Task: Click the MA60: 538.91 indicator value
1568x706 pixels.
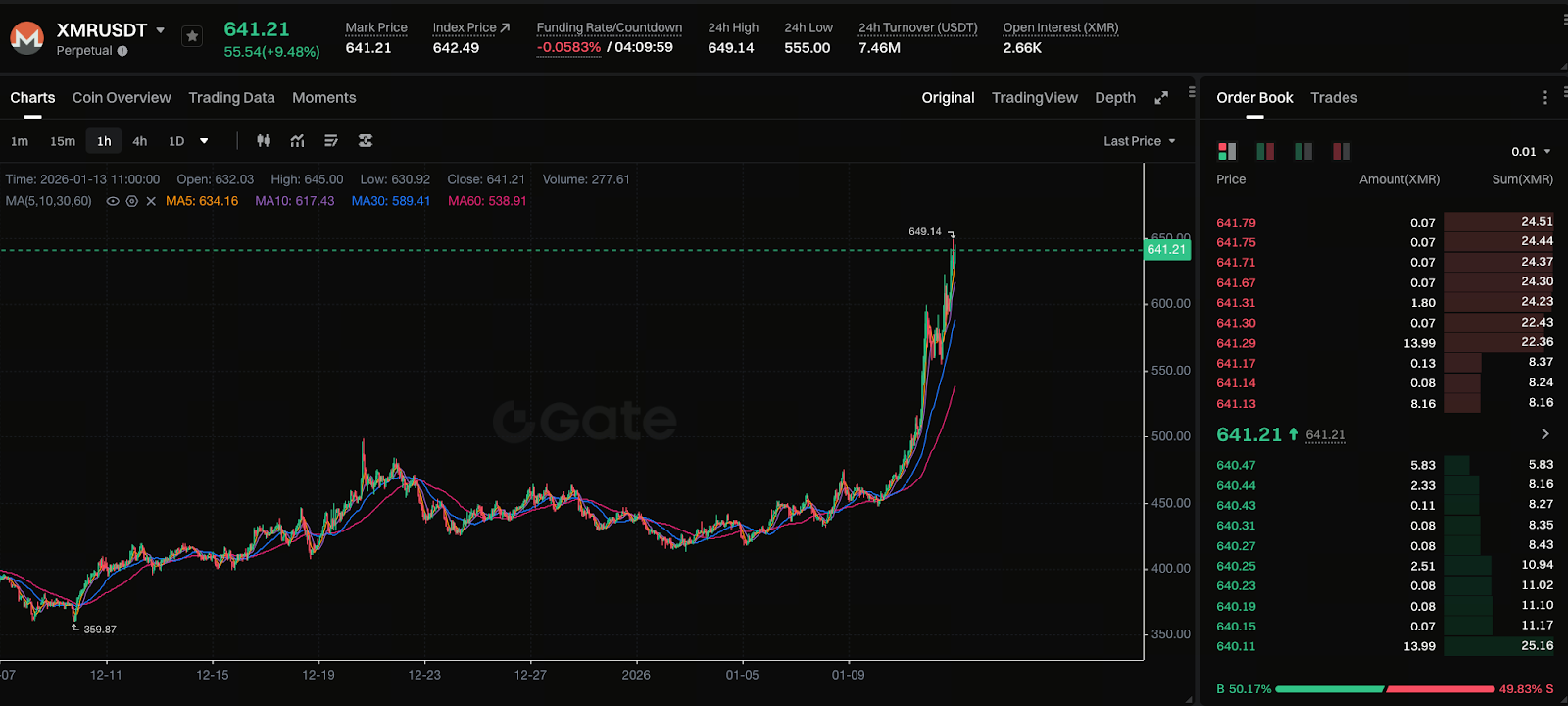Action: [x=487, y=201]
